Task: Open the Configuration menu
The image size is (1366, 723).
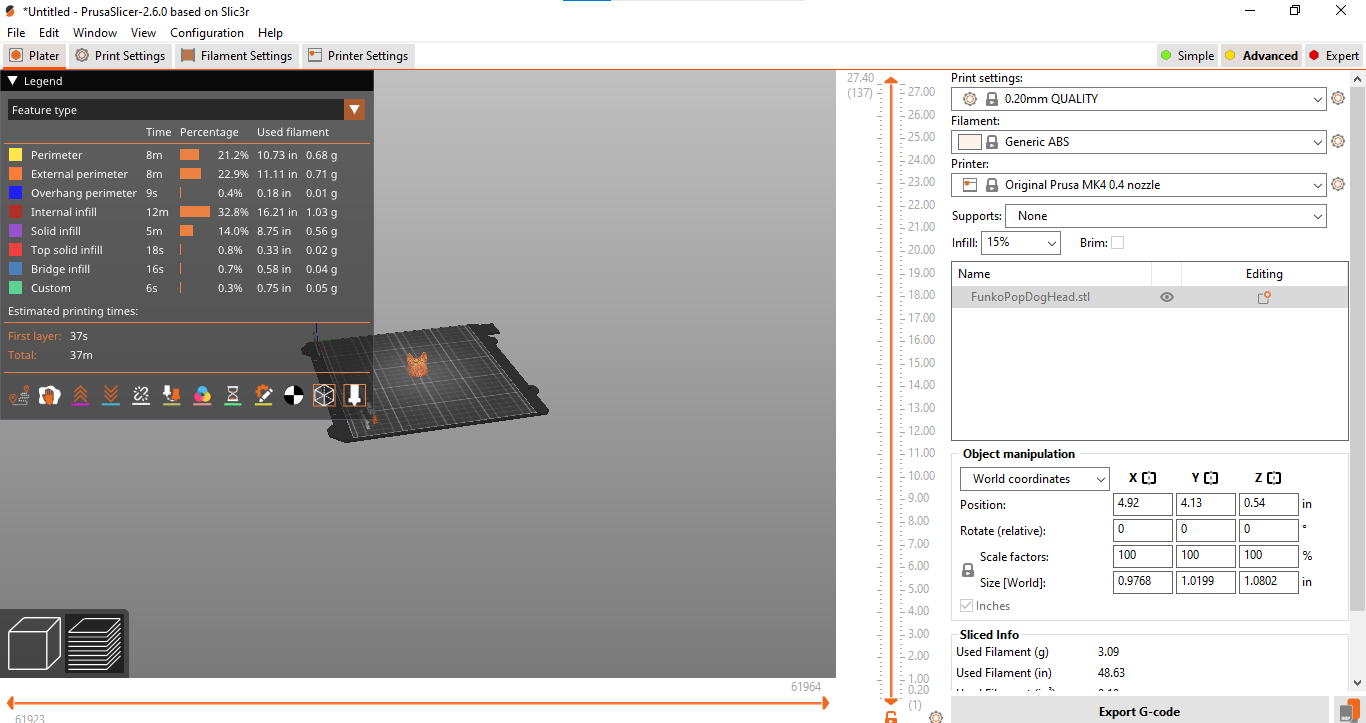Action: click(x=208, y=33)
